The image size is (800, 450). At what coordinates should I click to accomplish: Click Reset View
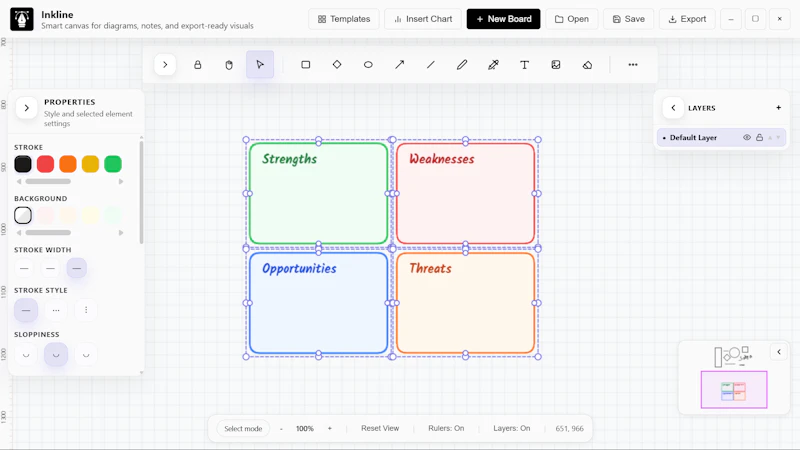380,429
